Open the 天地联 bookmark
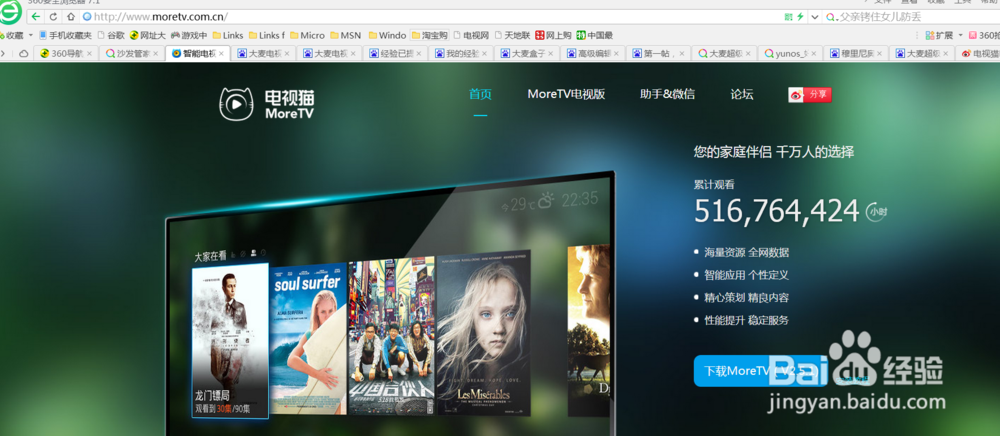The height and width of the screenshot is (436, 1000). [511, 35]
